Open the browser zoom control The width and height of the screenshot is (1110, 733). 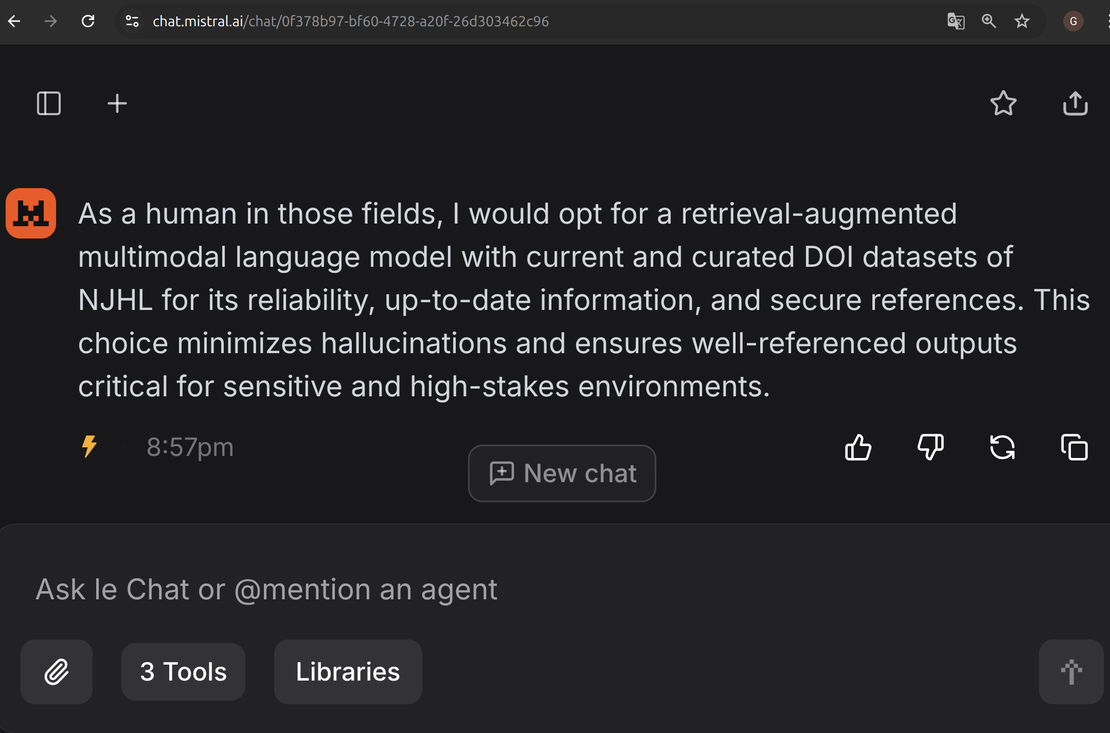[x=988, y=21]
